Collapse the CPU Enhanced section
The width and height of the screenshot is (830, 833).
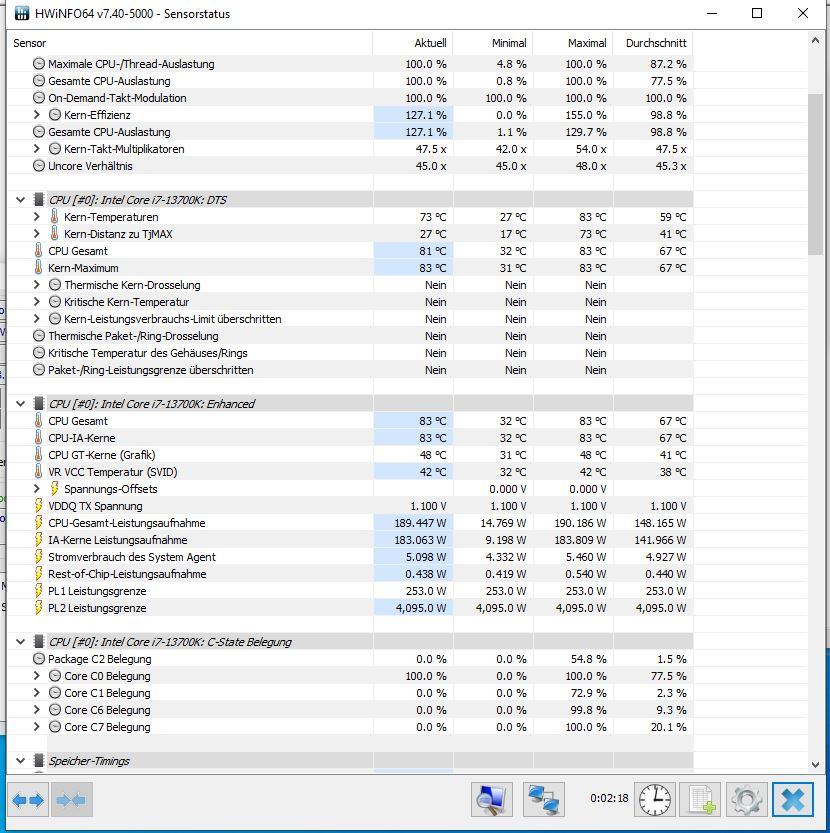point(20,404)
